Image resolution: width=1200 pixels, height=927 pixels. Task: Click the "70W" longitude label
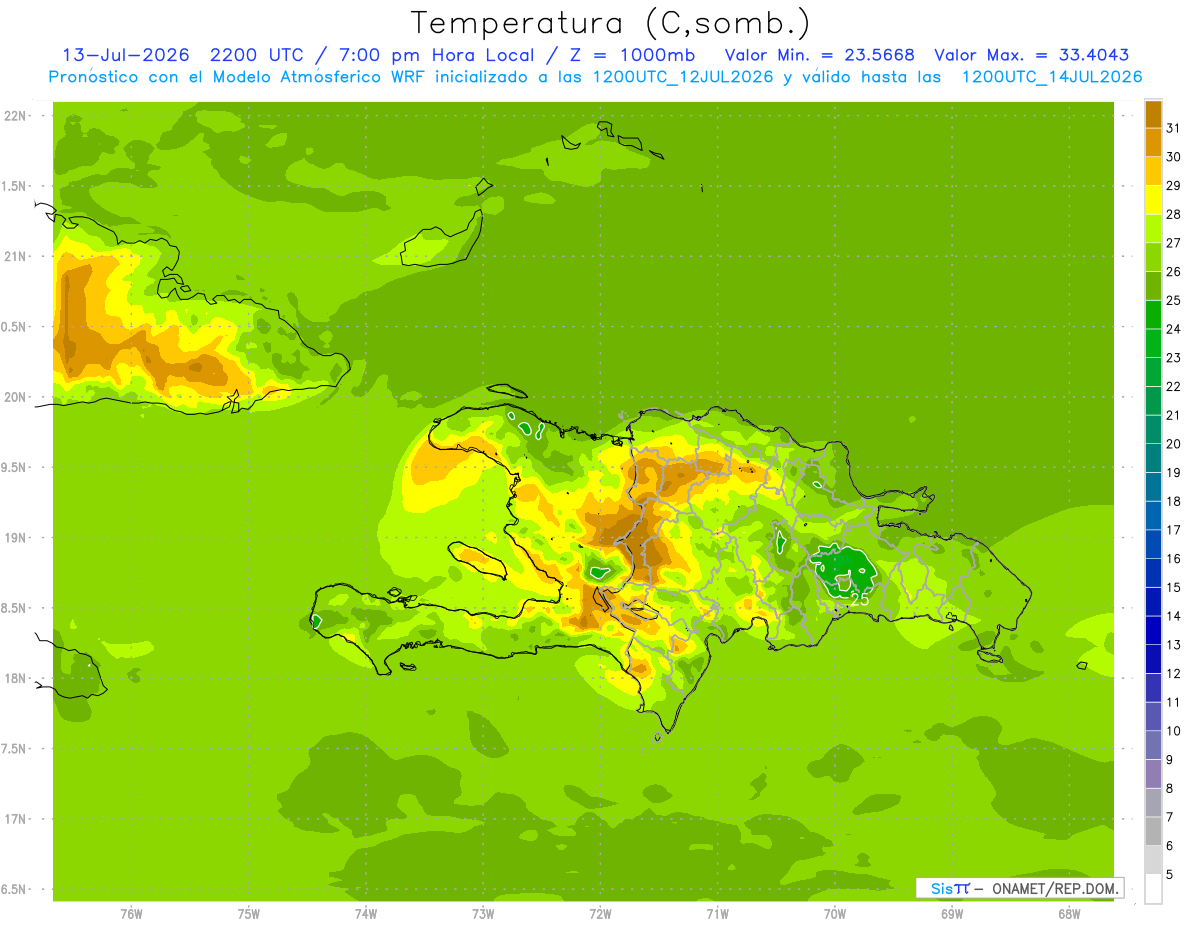coord(835,914)
